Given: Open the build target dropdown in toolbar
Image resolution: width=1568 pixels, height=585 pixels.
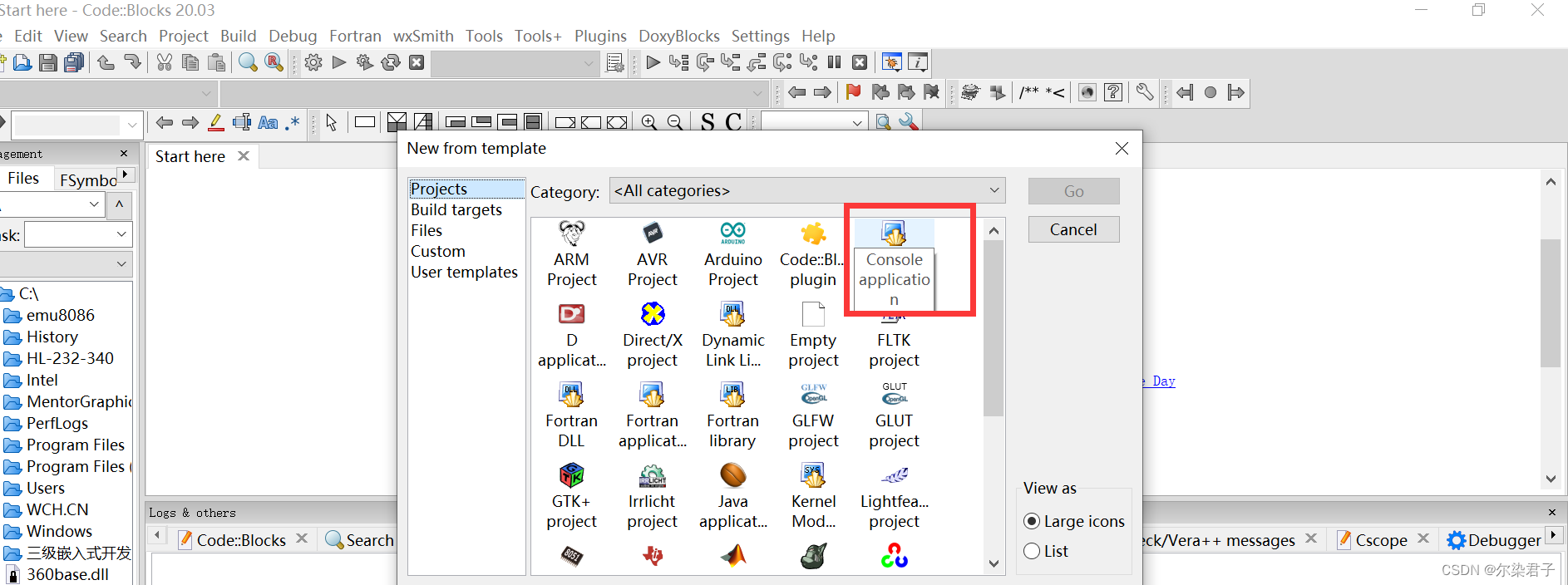Looking at the screenshot, I should (515, 63).
